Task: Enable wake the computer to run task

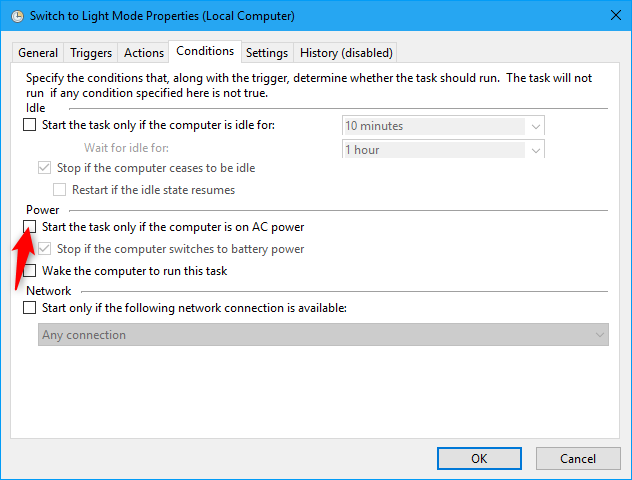Action: (x=29, y=271)
